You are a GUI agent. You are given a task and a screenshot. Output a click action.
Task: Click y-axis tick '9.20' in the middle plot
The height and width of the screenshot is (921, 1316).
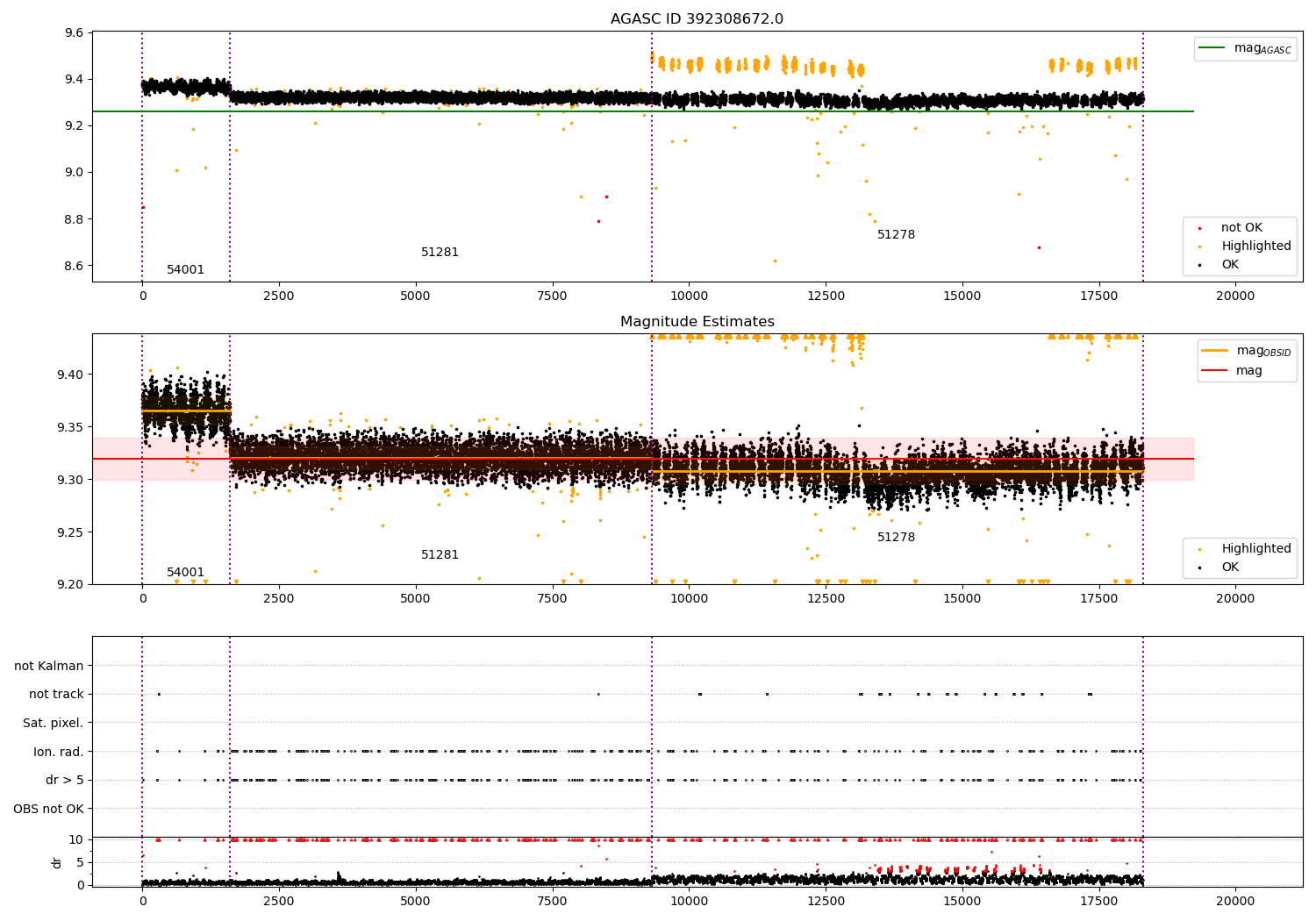pos(71,585)
